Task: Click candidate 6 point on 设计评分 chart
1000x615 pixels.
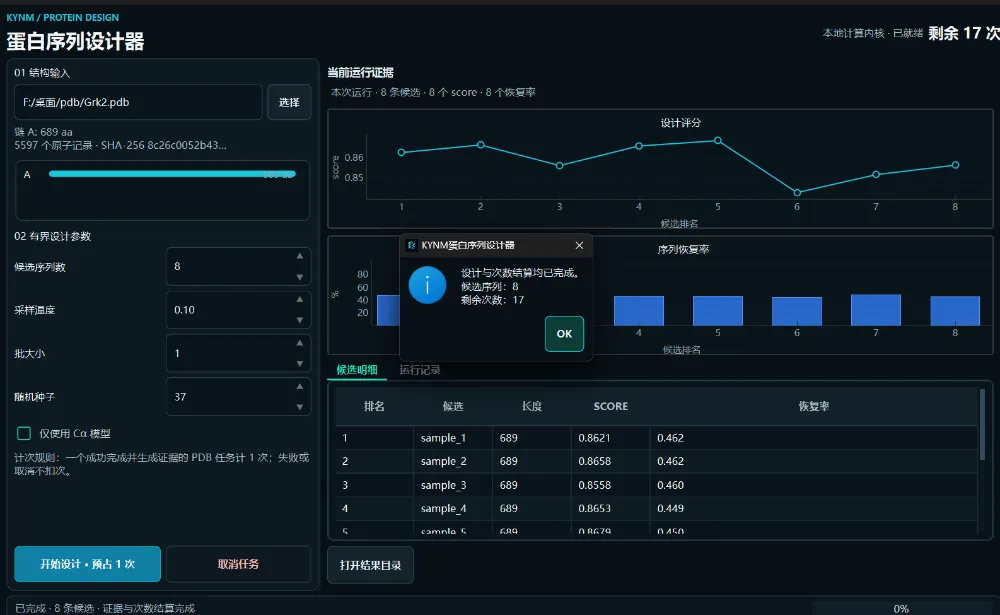Action: coord(797,193)
